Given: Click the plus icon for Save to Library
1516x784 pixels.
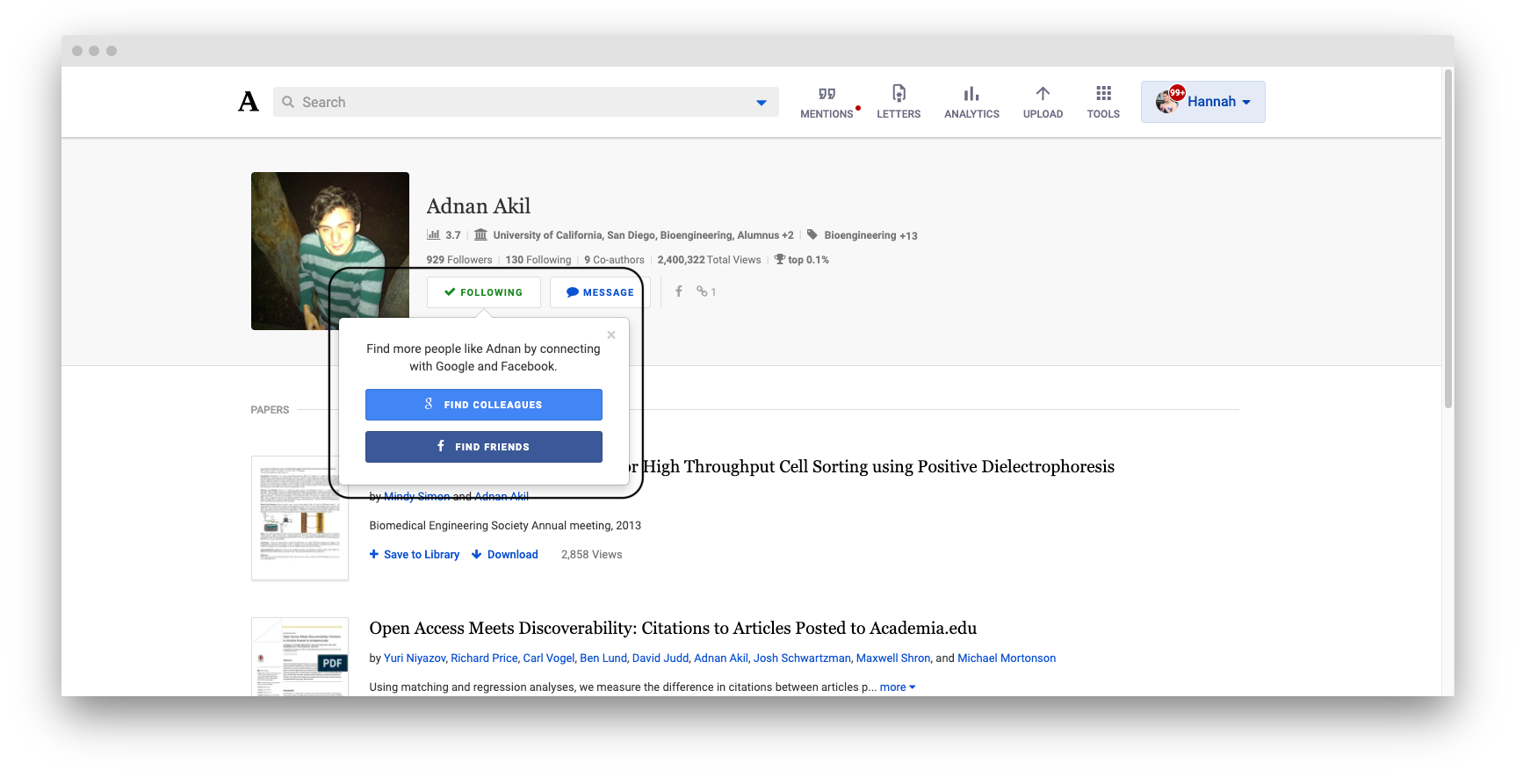Looking at the screenshot, I should tap(374, 554).
